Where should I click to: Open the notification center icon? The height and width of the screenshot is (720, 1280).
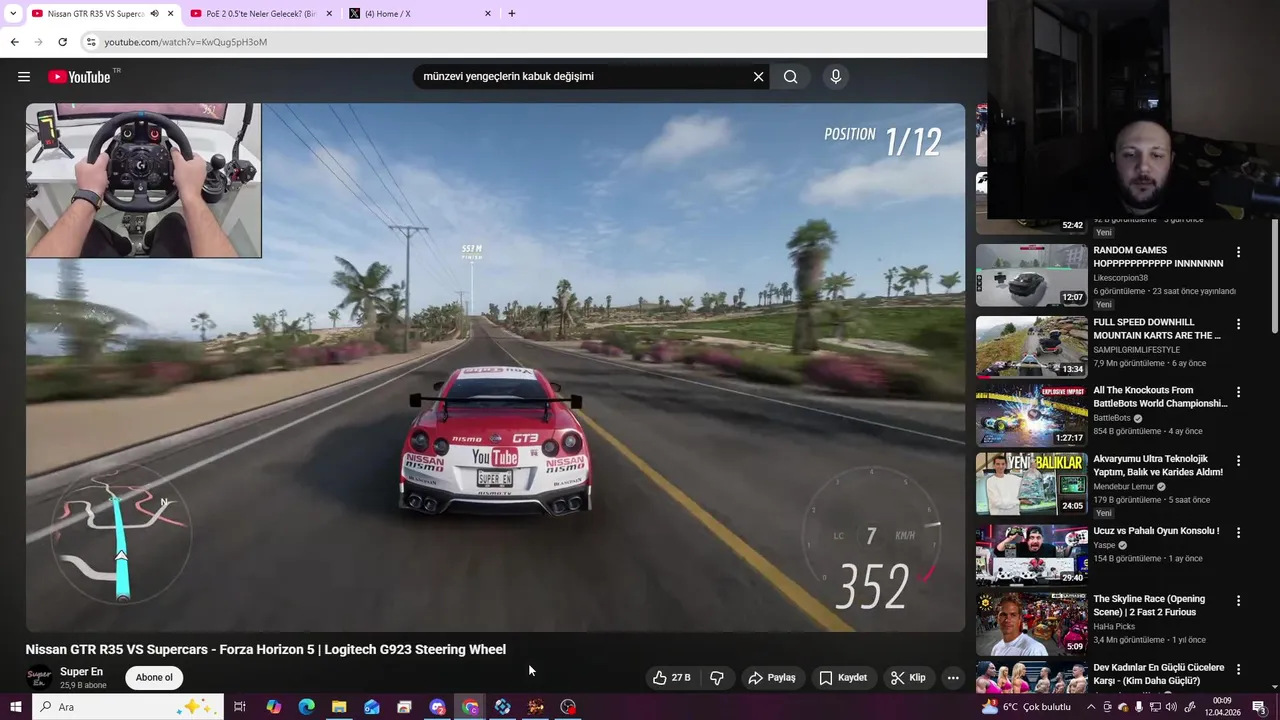point(1259,707)
